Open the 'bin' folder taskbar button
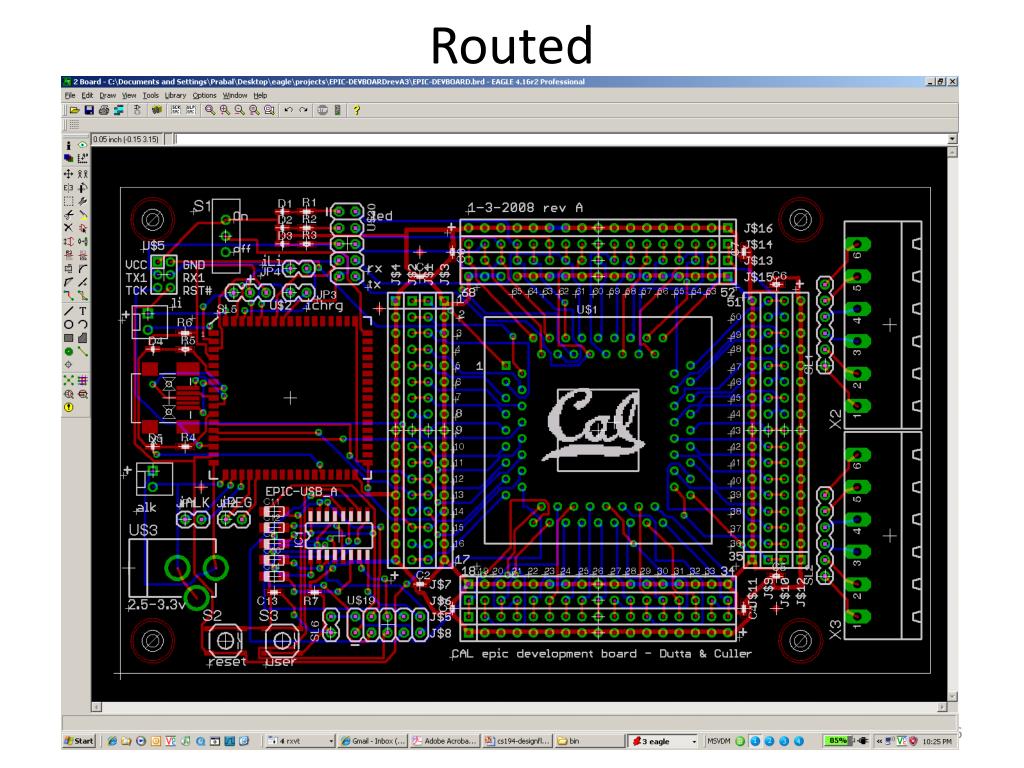The image size is (1024, 768). [590, 741]
